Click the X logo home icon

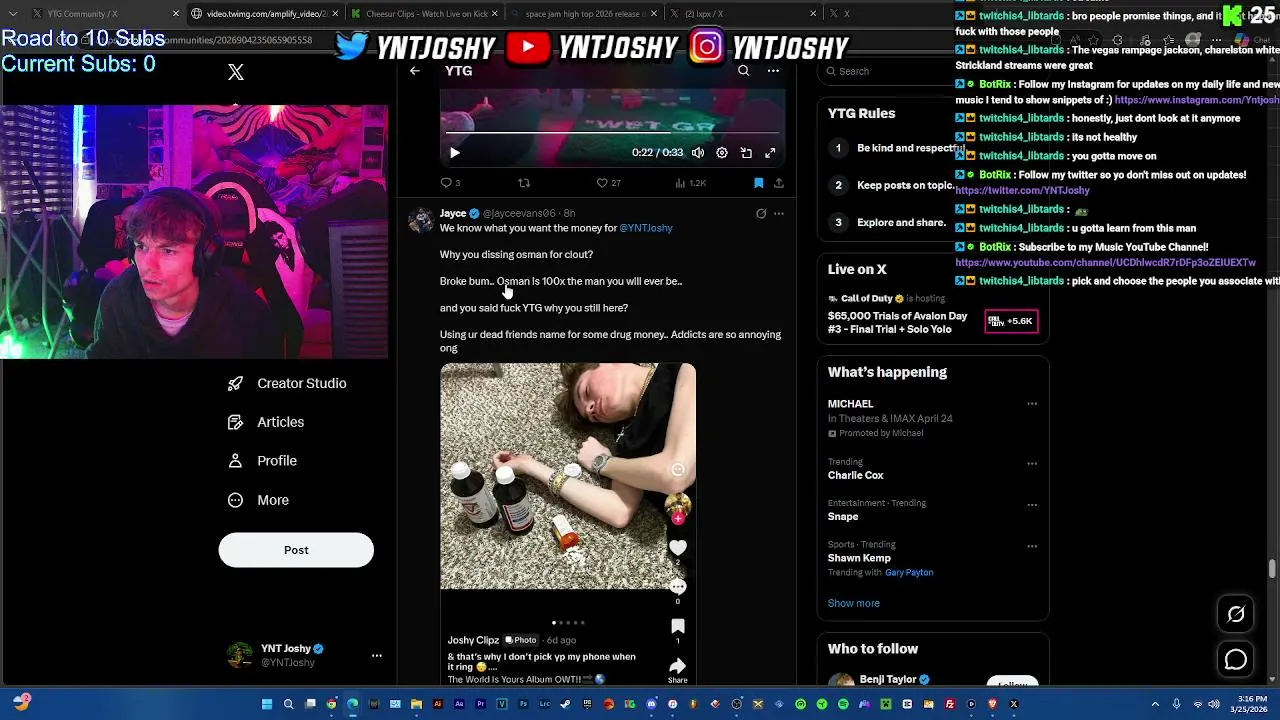tap(236, 72)
